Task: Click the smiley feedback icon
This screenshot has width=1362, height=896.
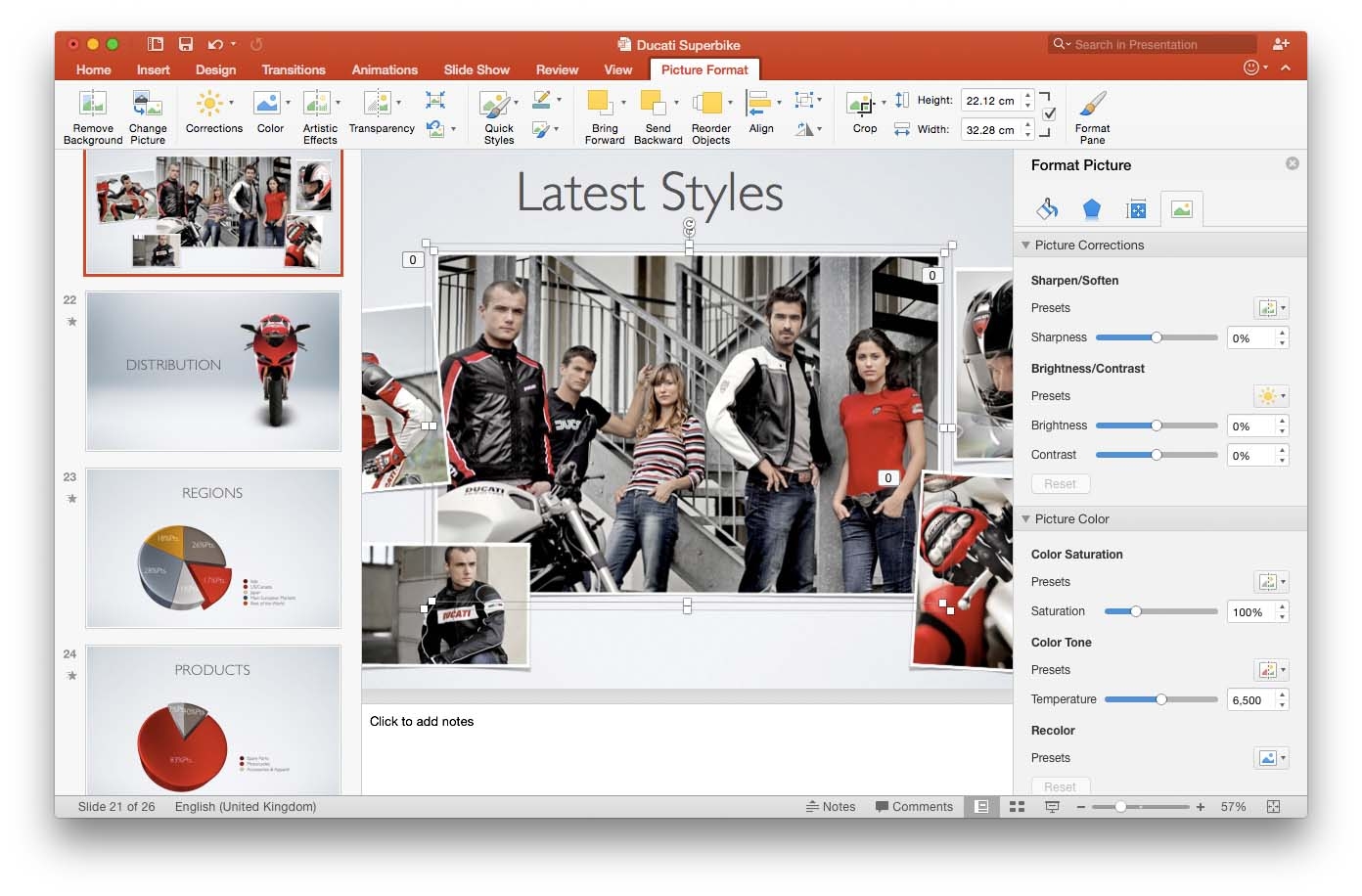Action: pos(1250,67)
